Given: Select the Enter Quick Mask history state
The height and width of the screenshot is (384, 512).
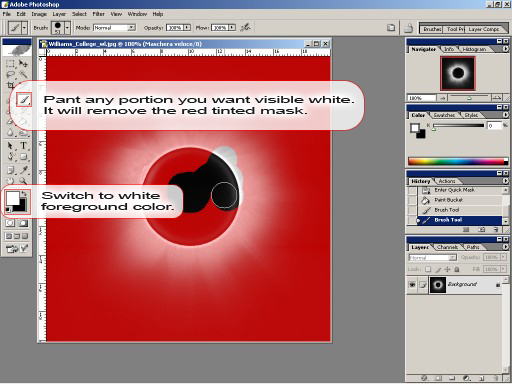Looking at the screenshot, I should (459, 190).
